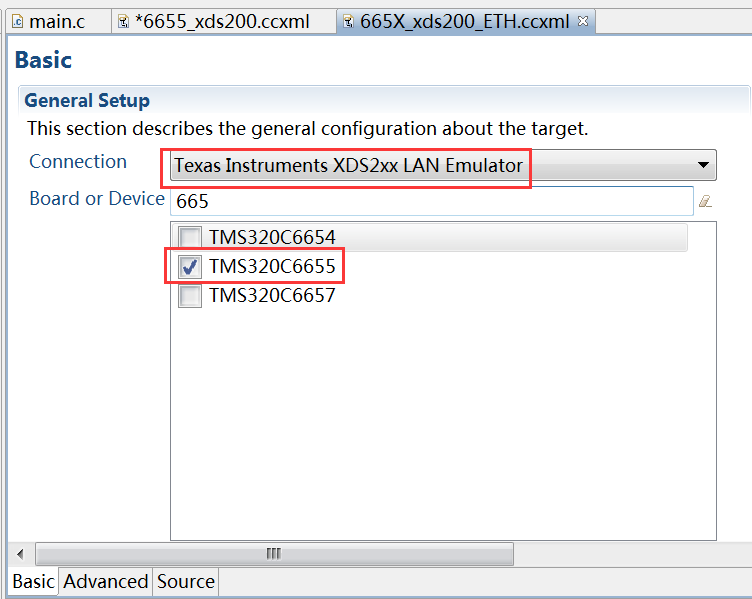The image size is (752, 599).
Task: Select the TMS320C6655 list row text
Action: tap(272, 267)
